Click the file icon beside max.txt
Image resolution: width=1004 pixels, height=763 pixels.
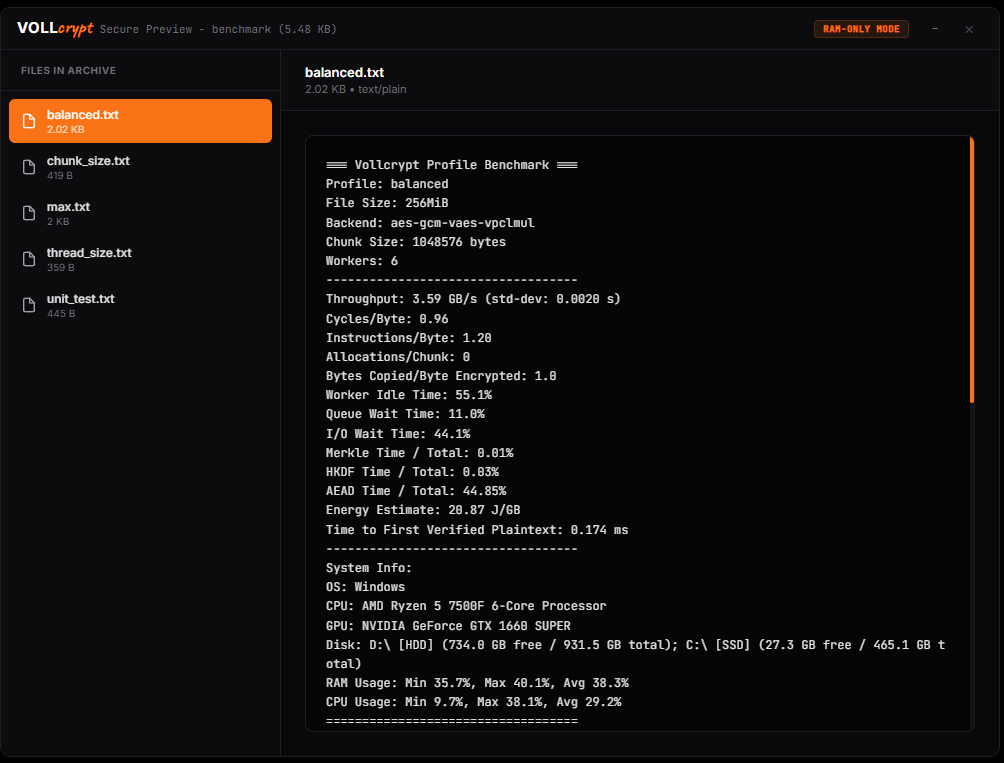29,213
